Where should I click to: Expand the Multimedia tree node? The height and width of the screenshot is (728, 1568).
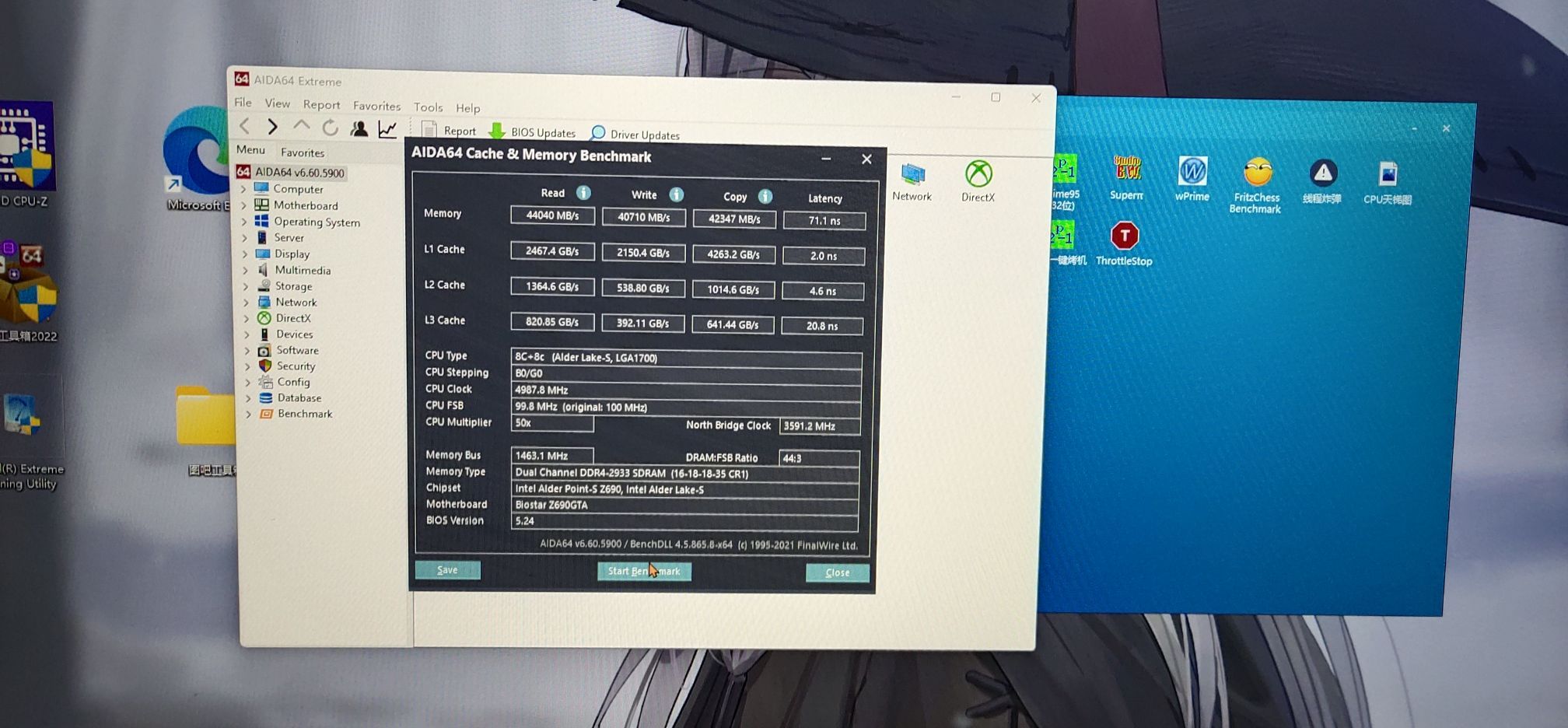pos(245,270)
